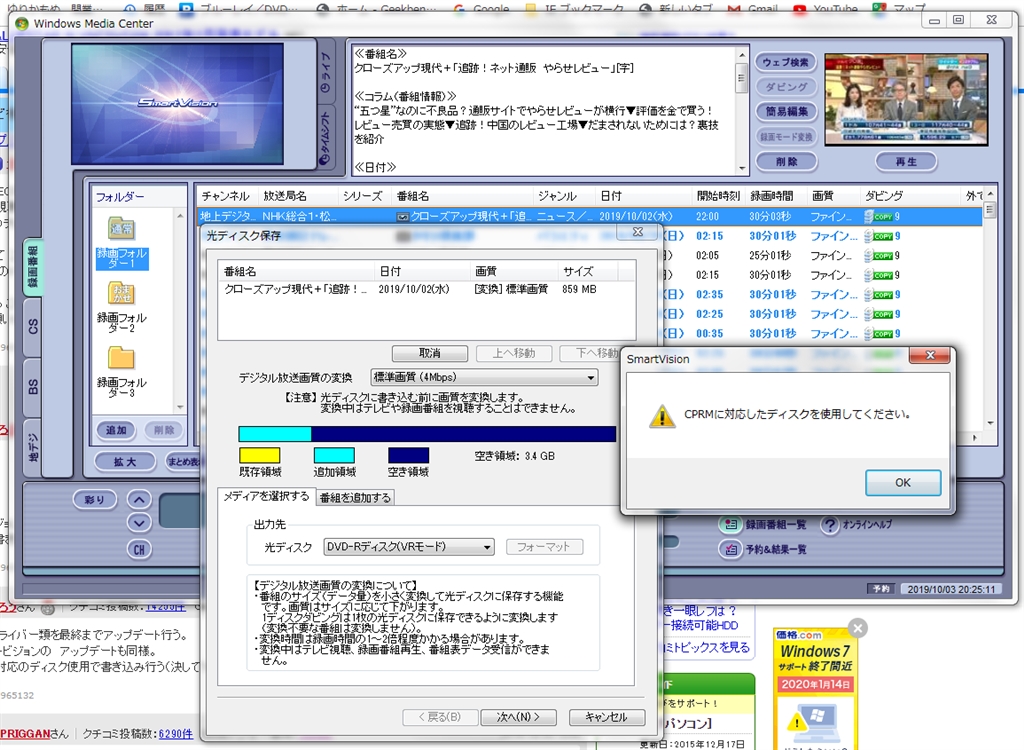This screenshot has height=750, width=1024.
Task: Click the 上へ移動 button
Action: (x=513, y=353)
